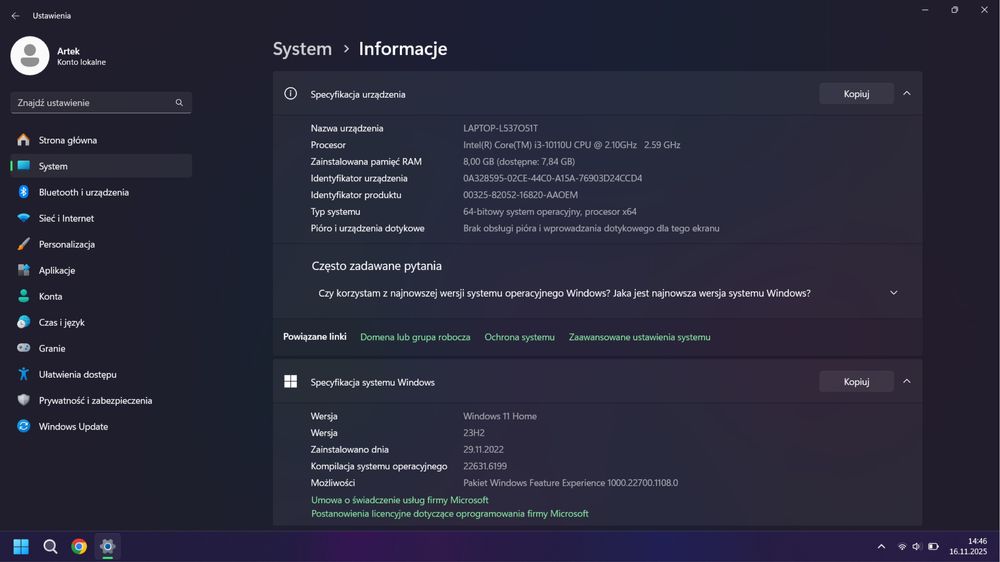Copy device specifications with Kopiuj
This screenshot has width=1000, height=562.
point(856,94)
